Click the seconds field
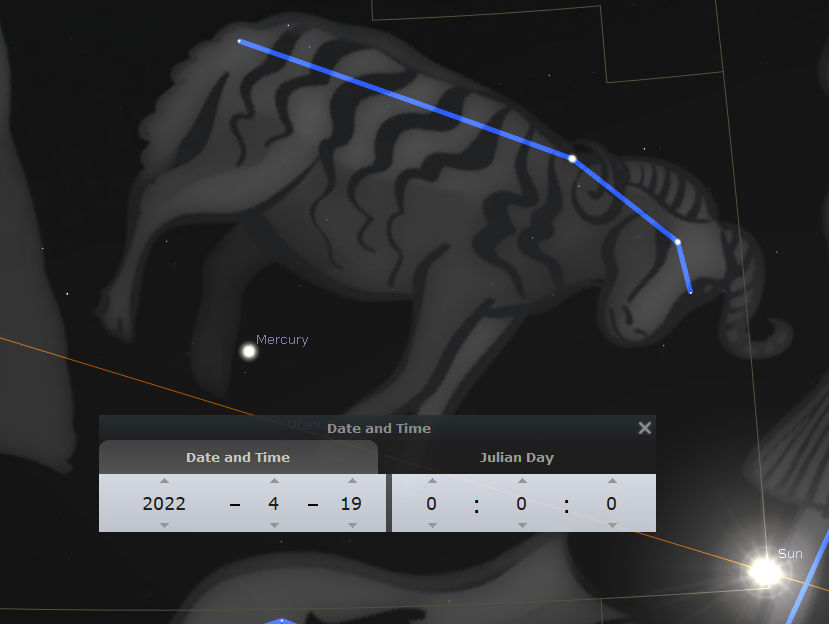The height and width of the screenshot is (624, 829). pyautogui.click(x=611, y=503)
